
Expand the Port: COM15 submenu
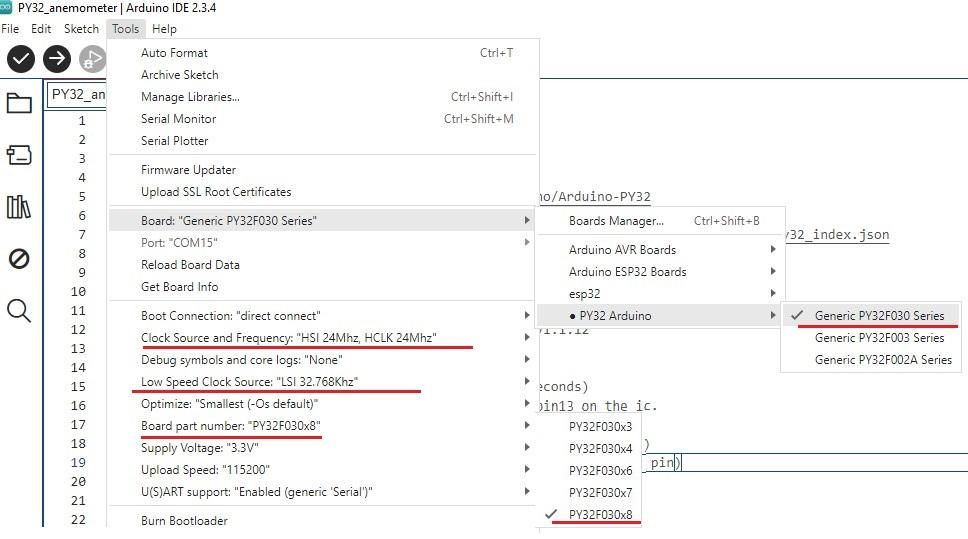(x=323, y=243)
